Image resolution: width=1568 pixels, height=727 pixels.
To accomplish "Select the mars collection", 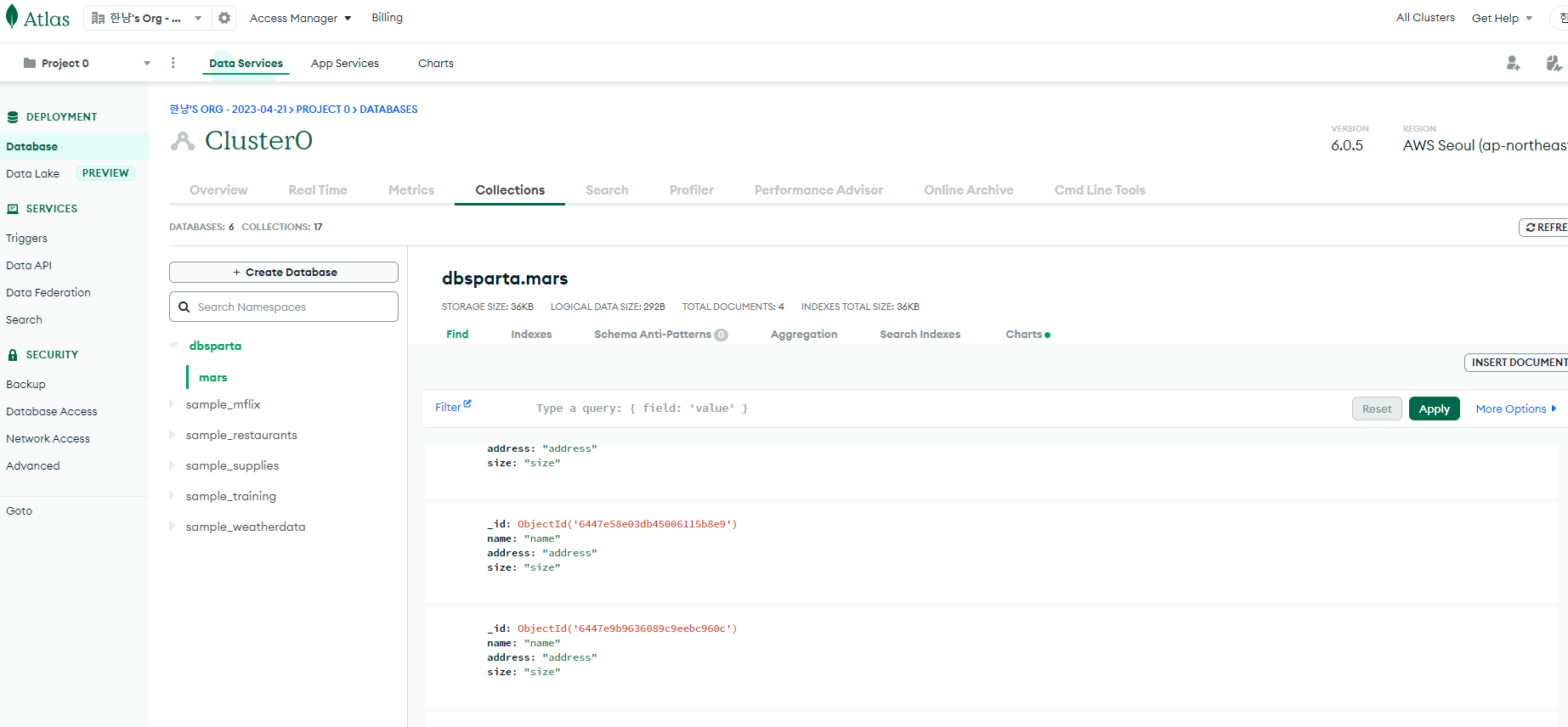I will click(212, 377).
